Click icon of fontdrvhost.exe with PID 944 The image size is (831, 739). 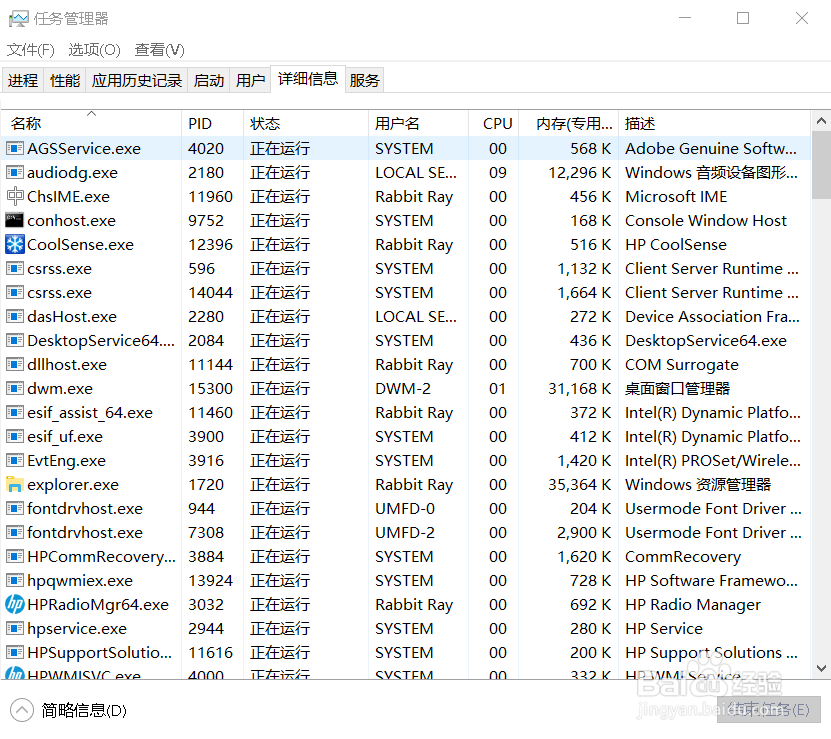(x=14, y=508)
